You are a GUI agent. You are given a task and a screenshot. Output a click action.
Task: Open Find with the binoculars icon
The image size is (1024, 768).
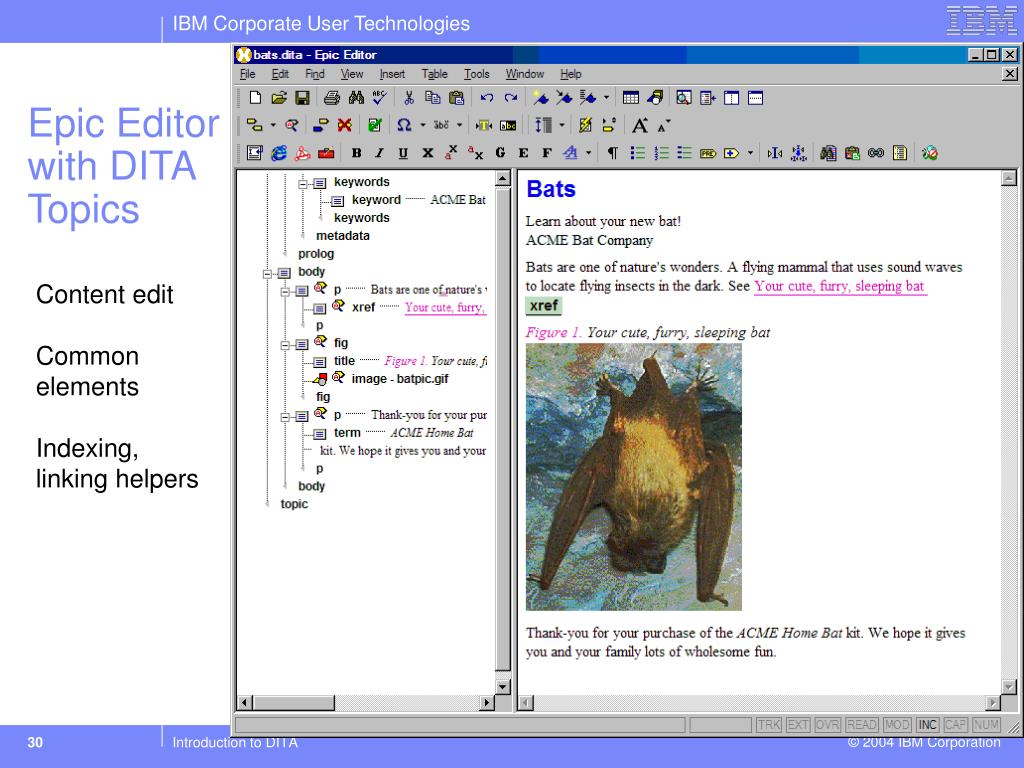[x=356, y=98]
